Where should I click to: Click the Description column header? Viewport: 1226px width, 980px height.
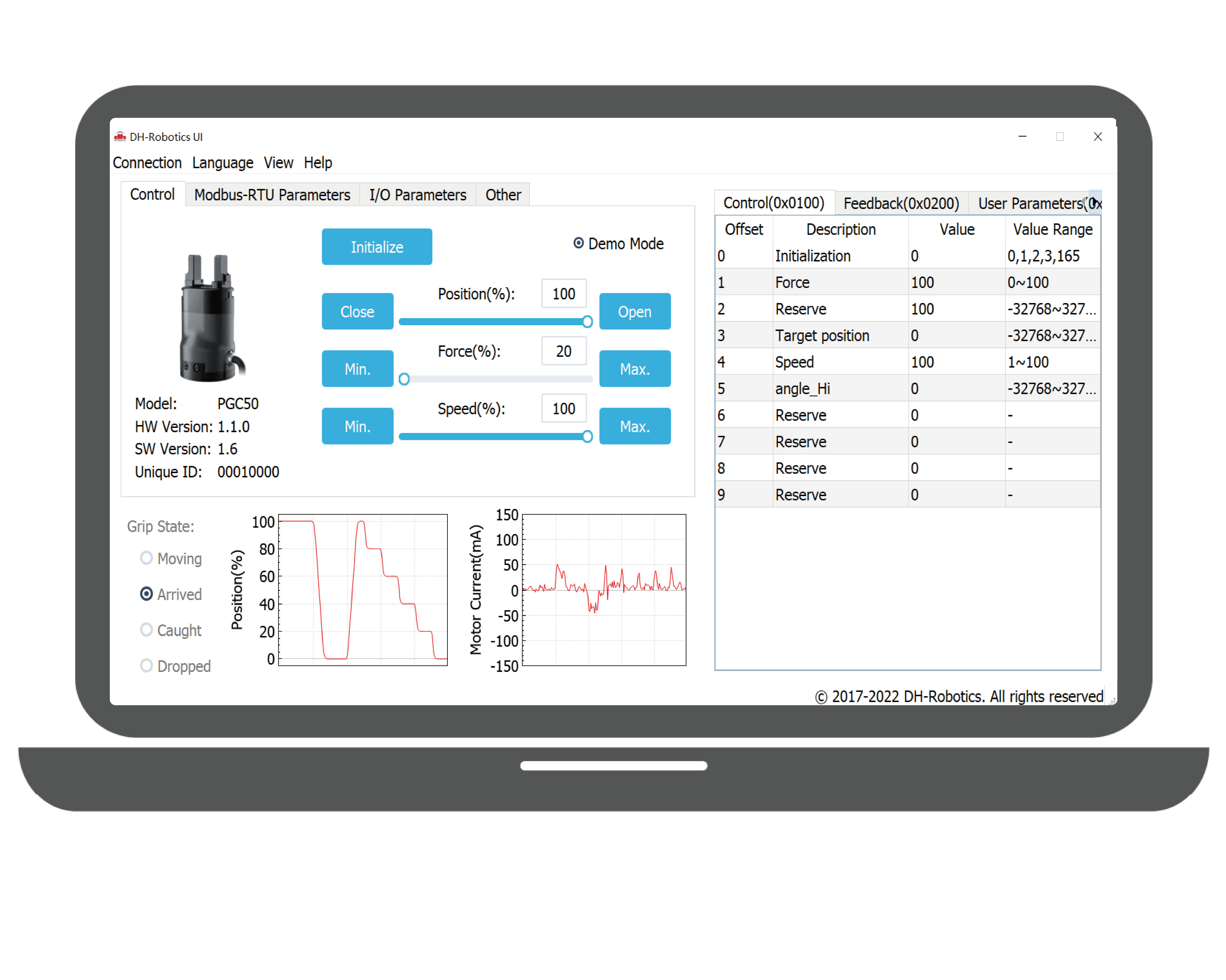coord(841,230)
